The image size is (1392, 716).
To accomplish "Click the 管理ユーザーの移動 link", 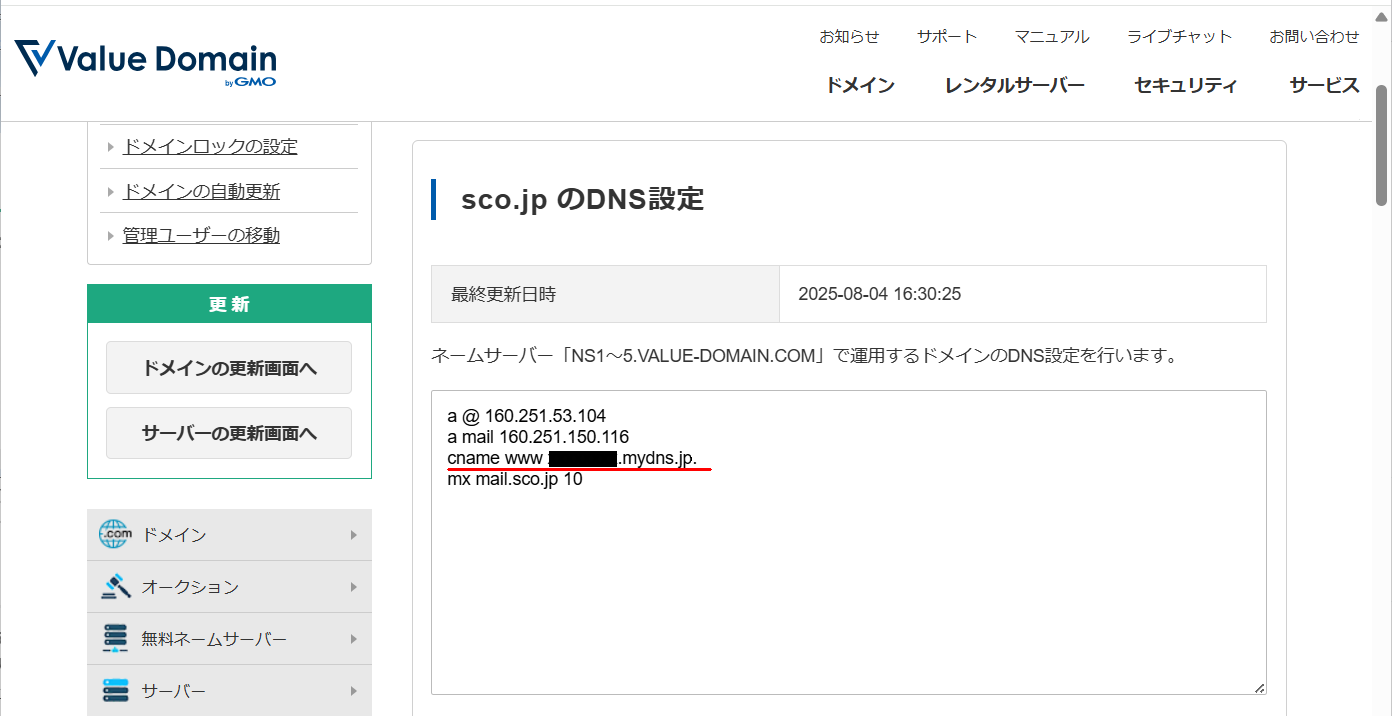I will (201, 235).
